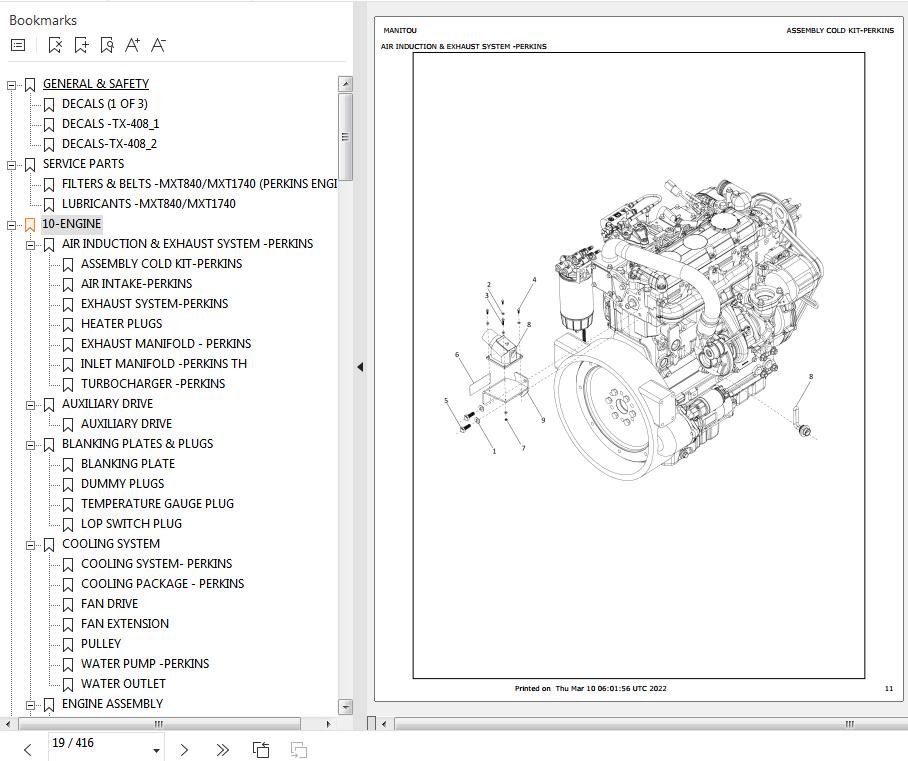Click the greyed next view icon
This screenshot has width=908, height=761.
299,750
